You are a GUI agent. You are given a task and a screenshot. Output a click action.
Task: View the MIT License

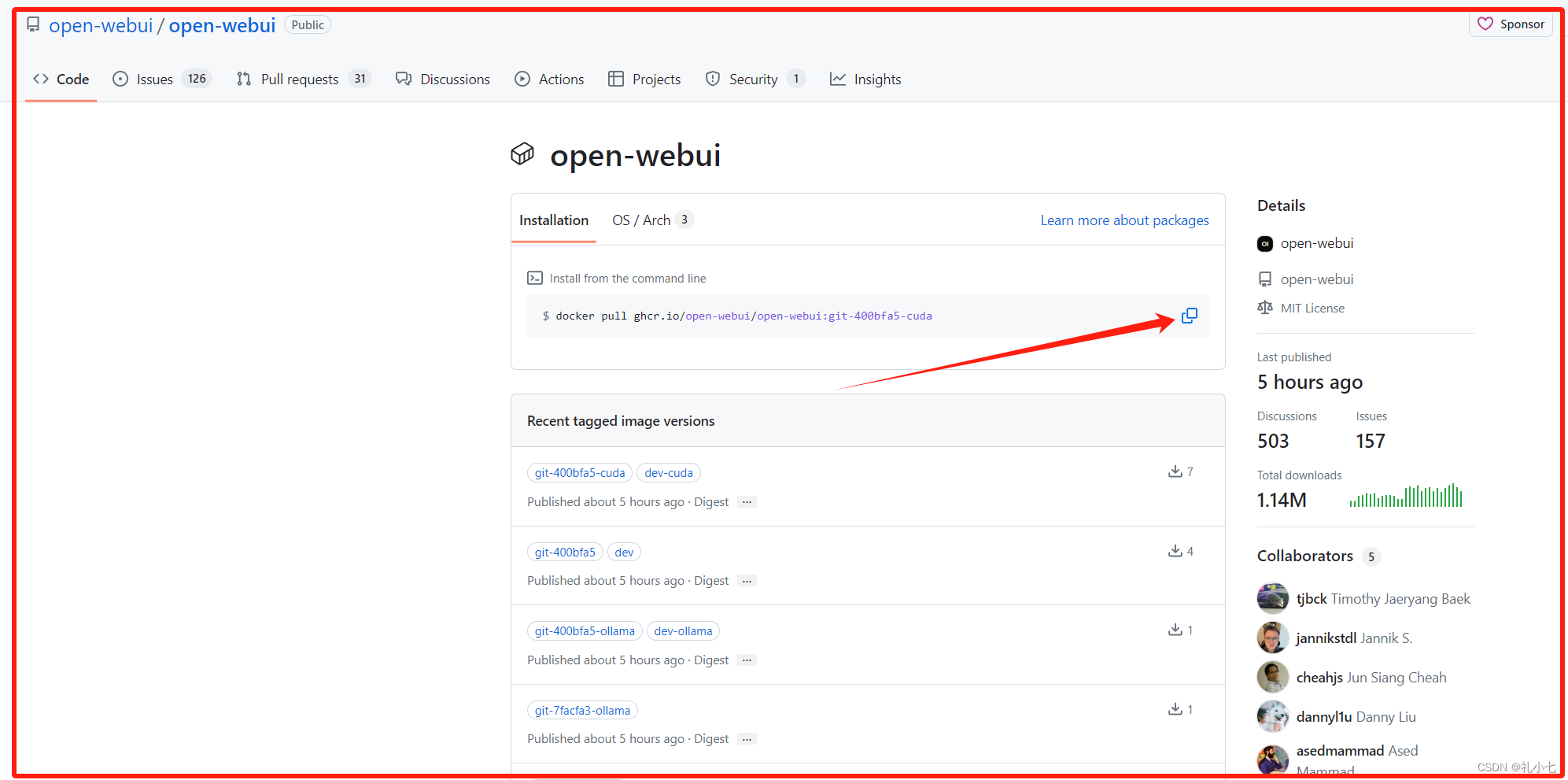click(1312, 309)
